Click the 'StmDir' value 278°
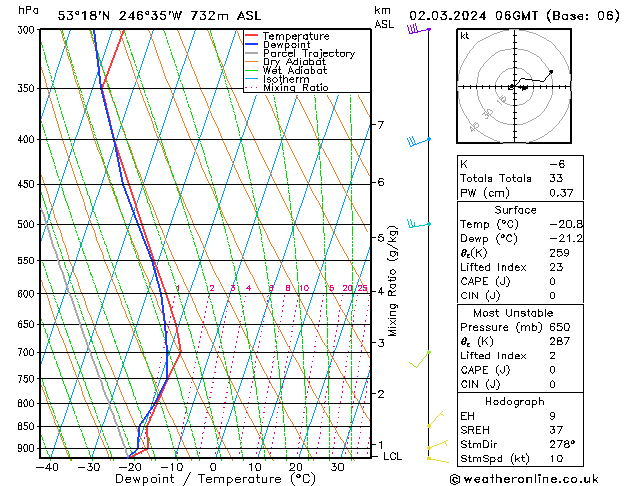 (562, 444)
